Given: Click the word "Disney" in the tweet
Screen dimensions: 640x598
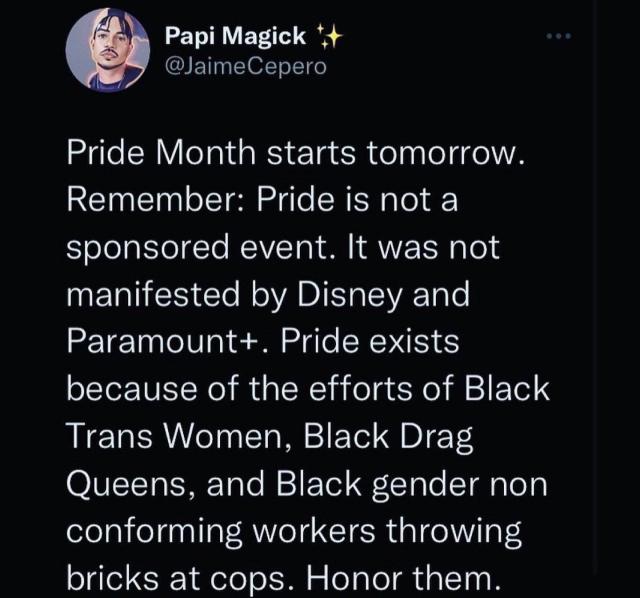Looking at the screenshot, I should click(x=375, y=296).
